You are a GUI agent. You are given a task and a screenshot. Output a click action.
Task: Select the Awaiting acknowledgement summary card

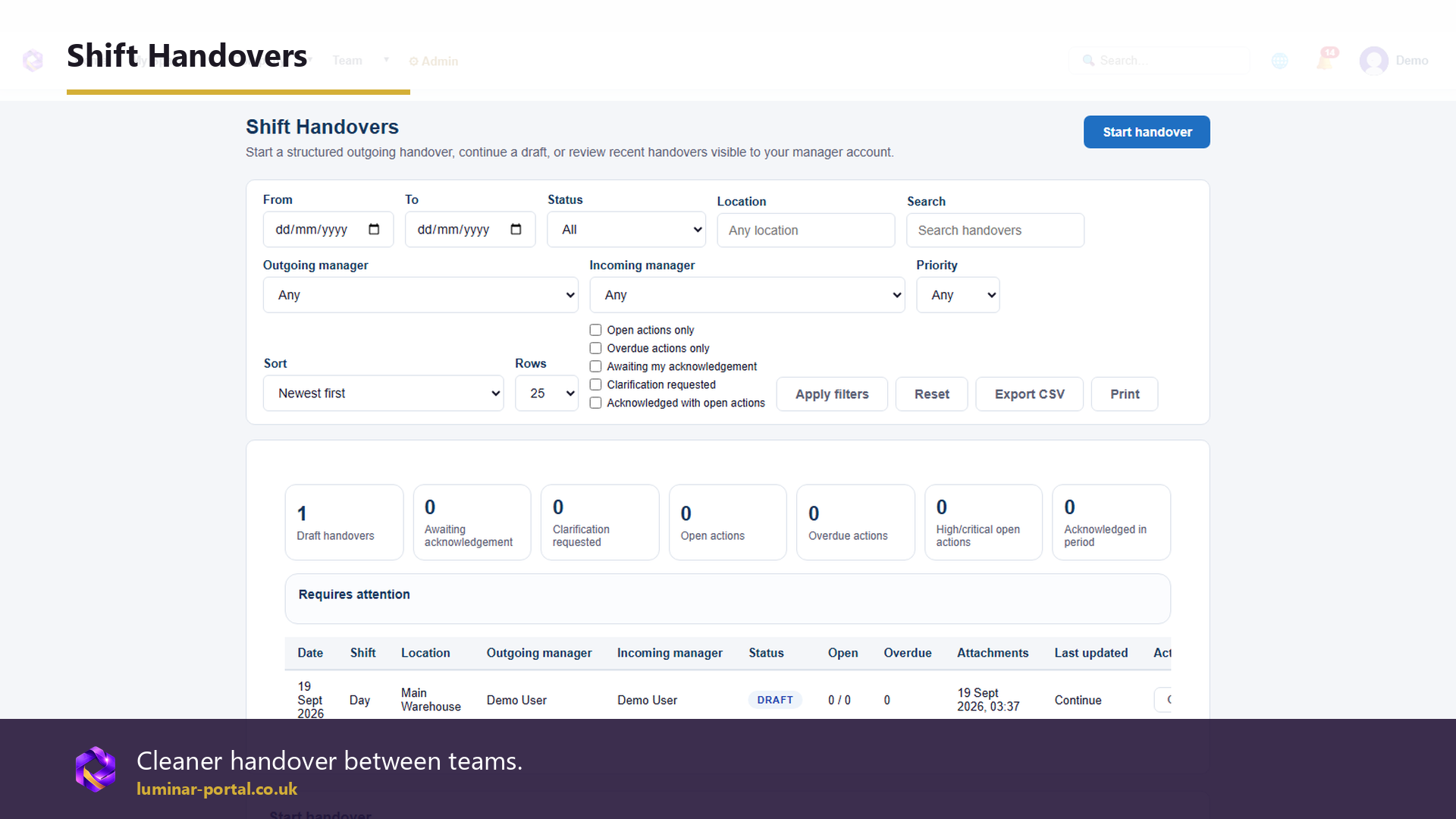[x=472, y=522]
